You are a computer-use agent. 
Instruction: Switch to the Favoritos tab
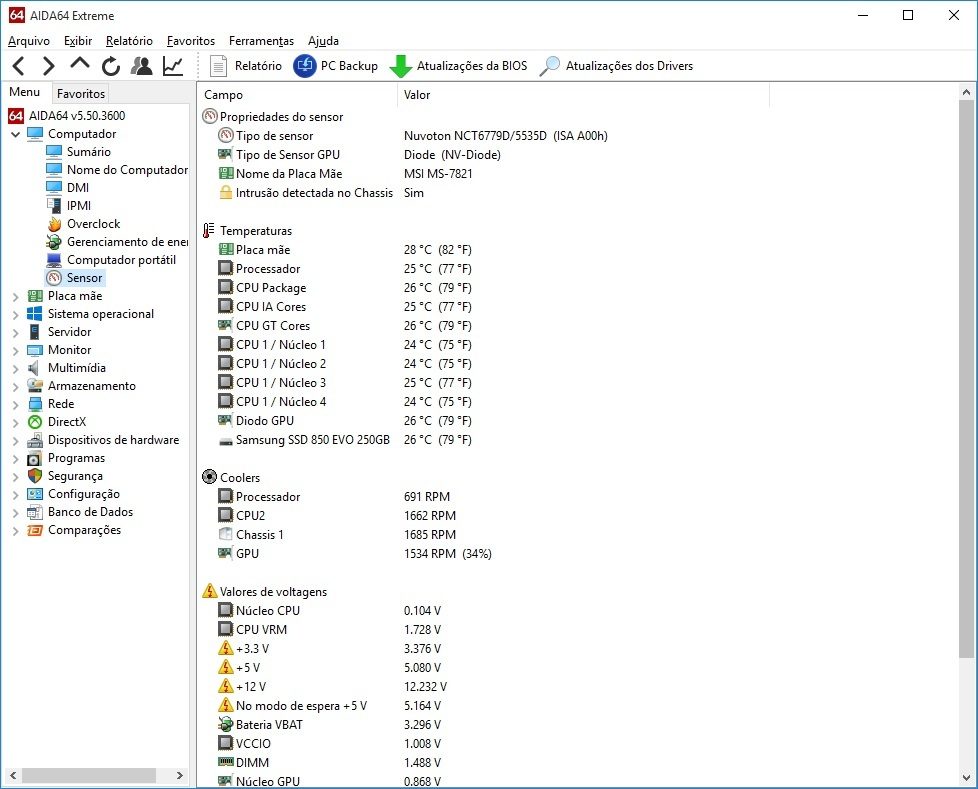[x=80, y=94]
